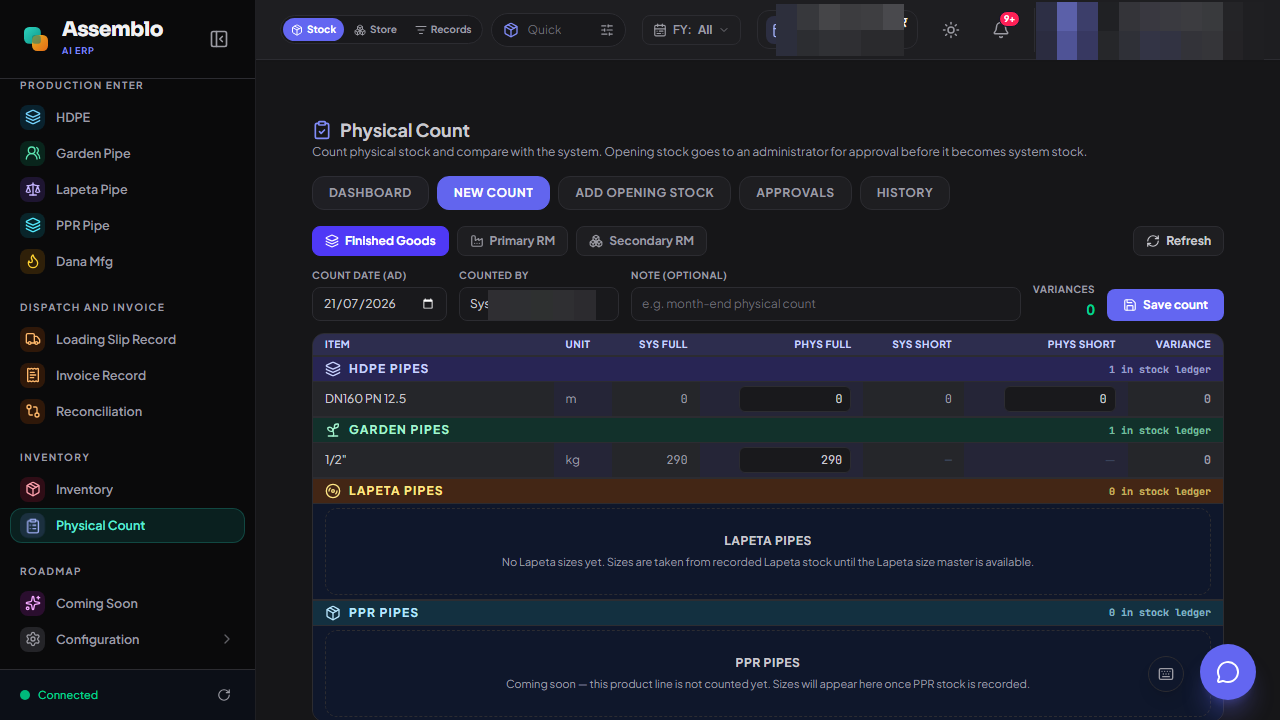Select Finished Goods category
Image resolution: width=1280 pixels, height=720 pixels.
380,241
